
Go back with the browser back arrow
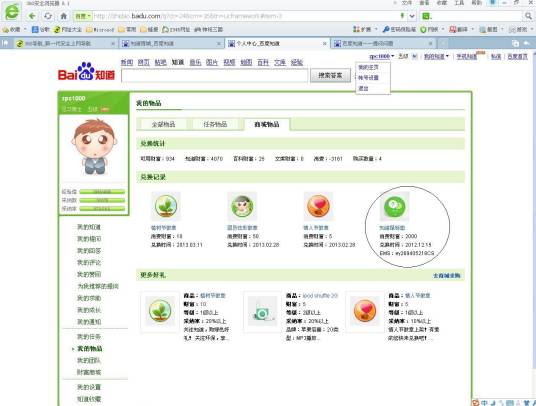32,16
